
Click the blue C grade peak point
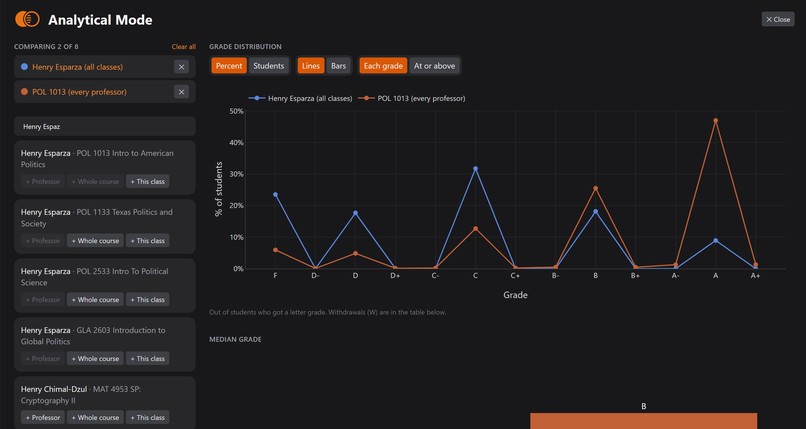(x=475, y=169)
